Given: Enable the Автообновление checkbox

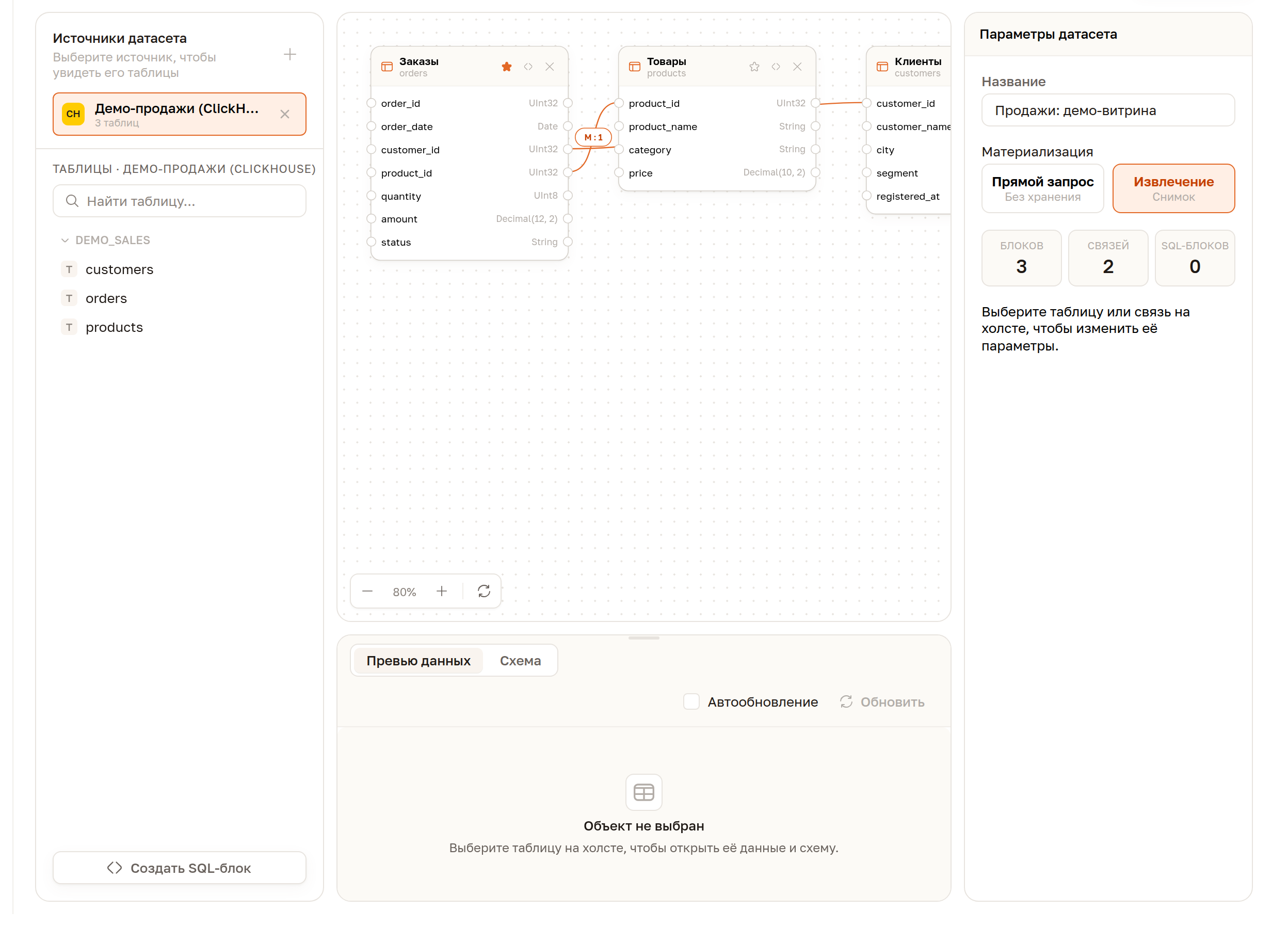Looking at the screenshot, I should click(691, 701).
